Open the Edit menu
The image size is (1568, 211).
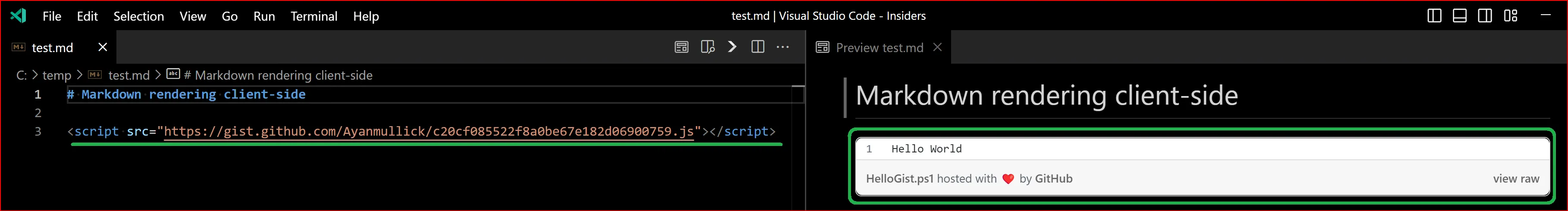click(x=87, y=16)
